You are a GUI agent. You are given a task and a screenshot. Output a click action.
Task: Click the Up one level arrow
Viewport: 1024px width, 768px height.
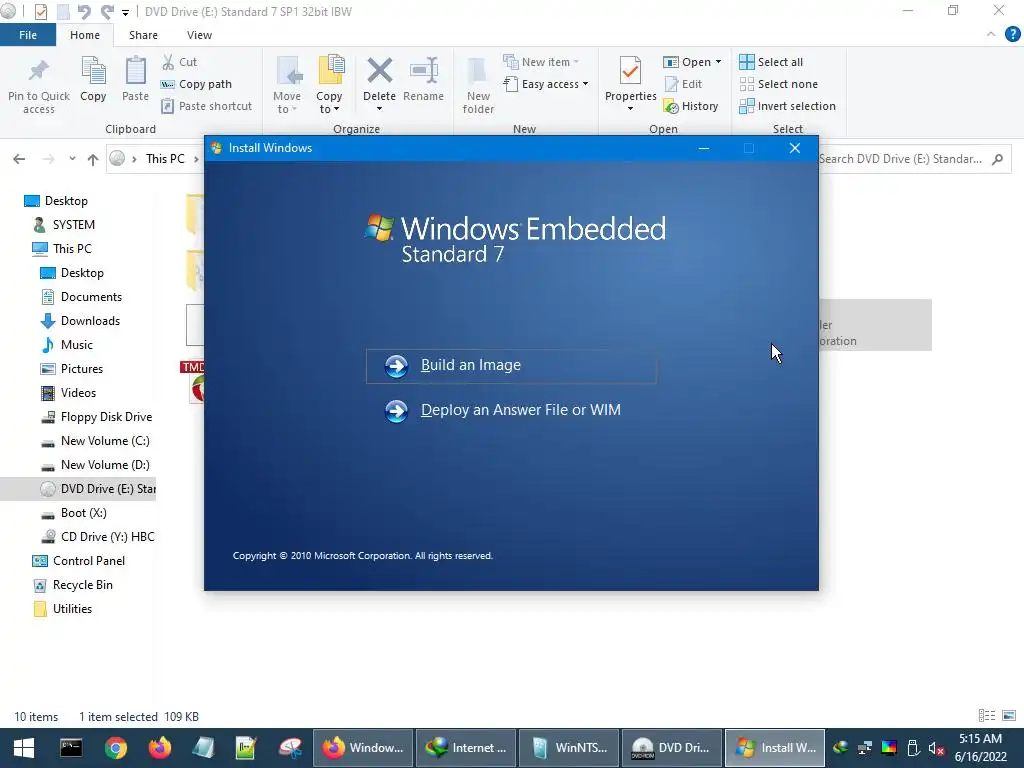click(x=93, y=159)
